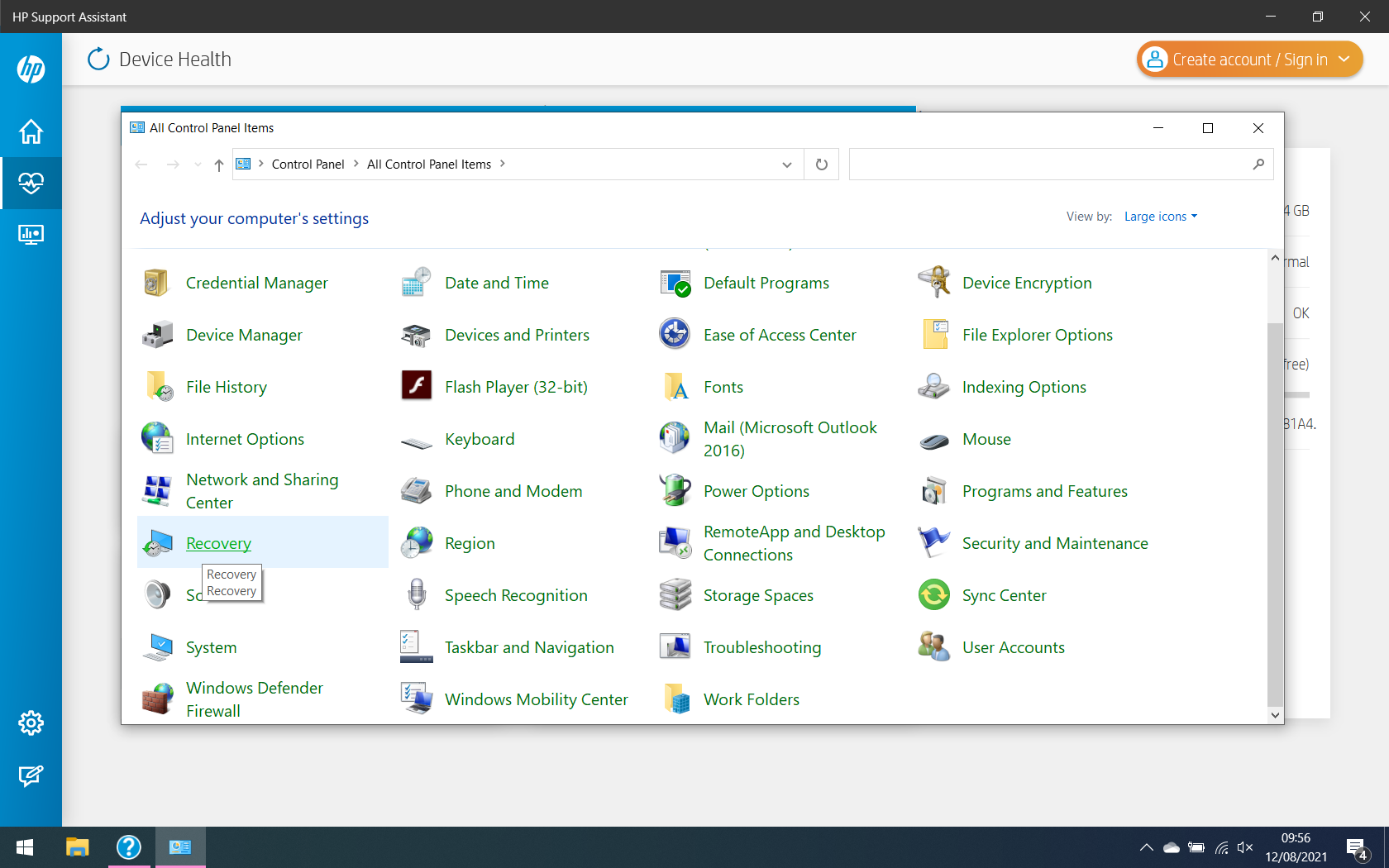Open HP Support Assistant settings gear
Viewport: 1389px width, 868px height.
click(31, 723)
